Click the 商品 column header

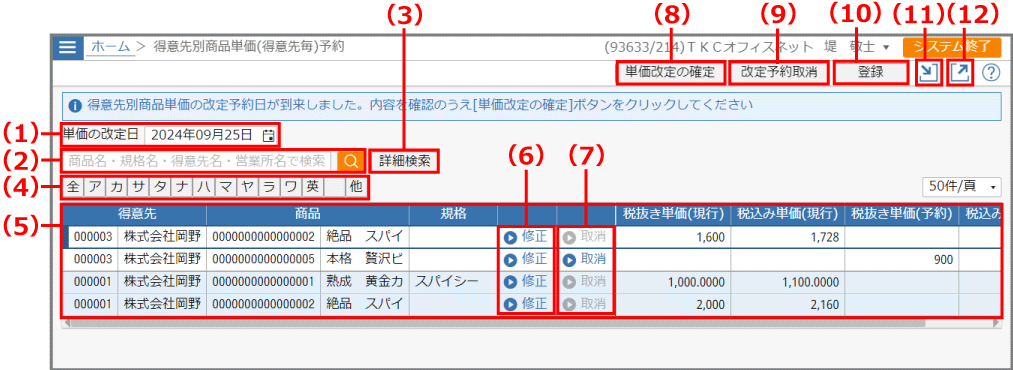[308, 215]
